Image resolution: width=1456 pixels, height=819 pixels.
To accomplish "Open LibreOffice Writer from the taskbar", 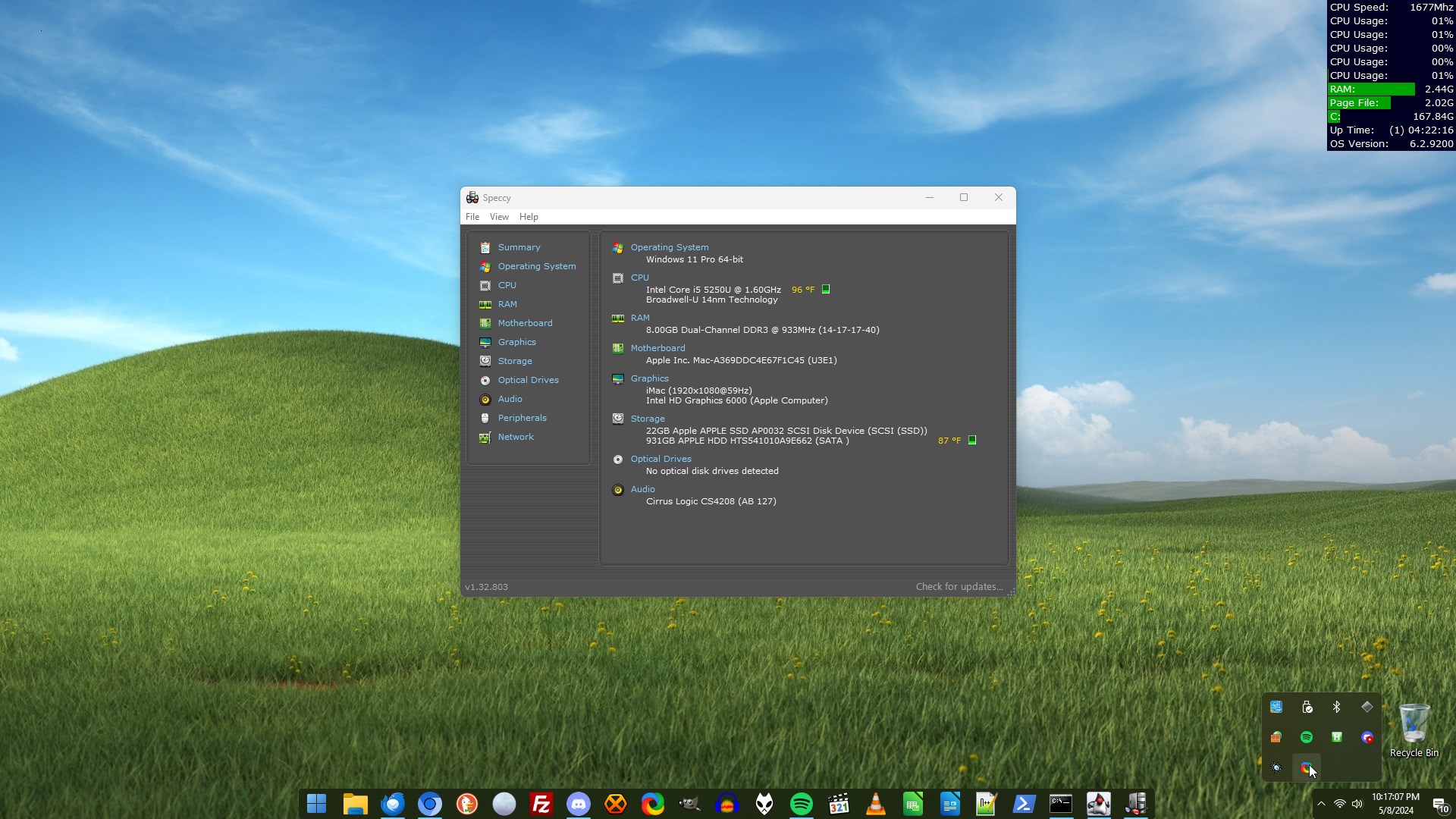I will coord(950,804).
